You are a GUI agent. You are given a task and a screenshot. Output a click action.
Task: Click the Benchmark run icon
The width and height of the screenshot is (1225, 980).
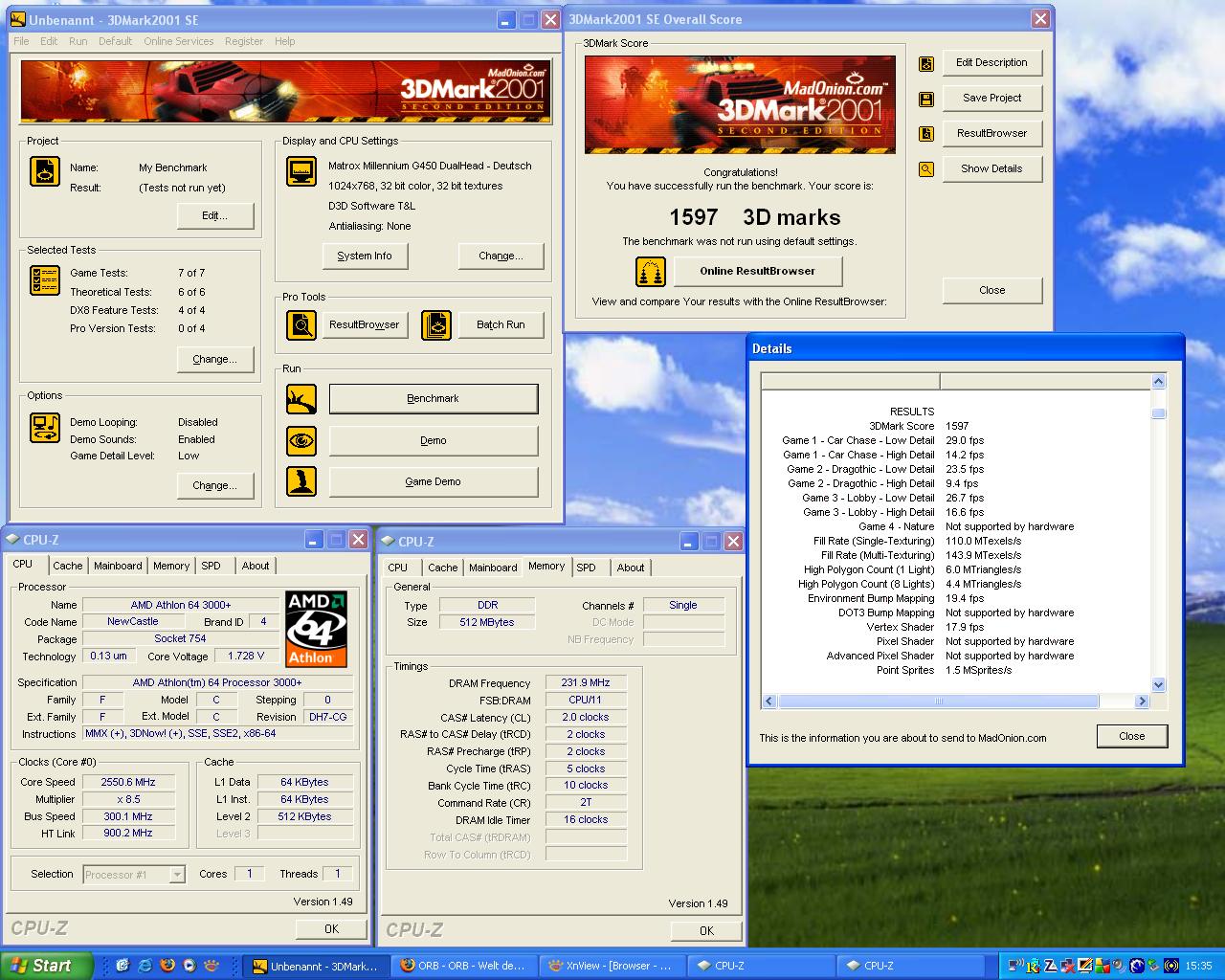301,399
